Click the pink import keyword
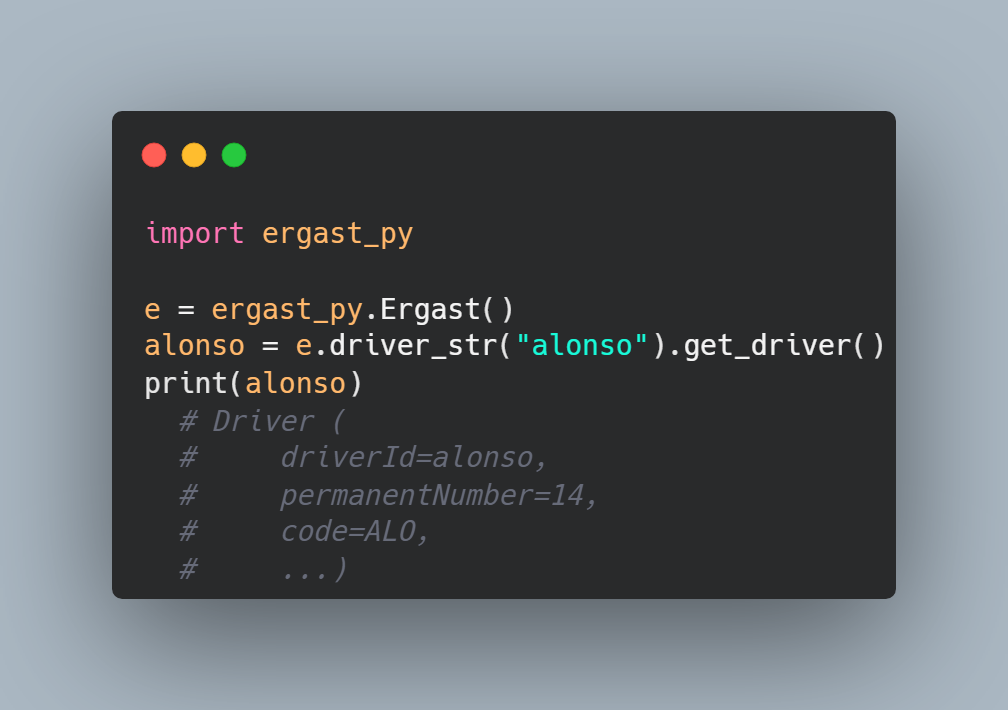The image size is (1008, 710). tap(195, 233)
